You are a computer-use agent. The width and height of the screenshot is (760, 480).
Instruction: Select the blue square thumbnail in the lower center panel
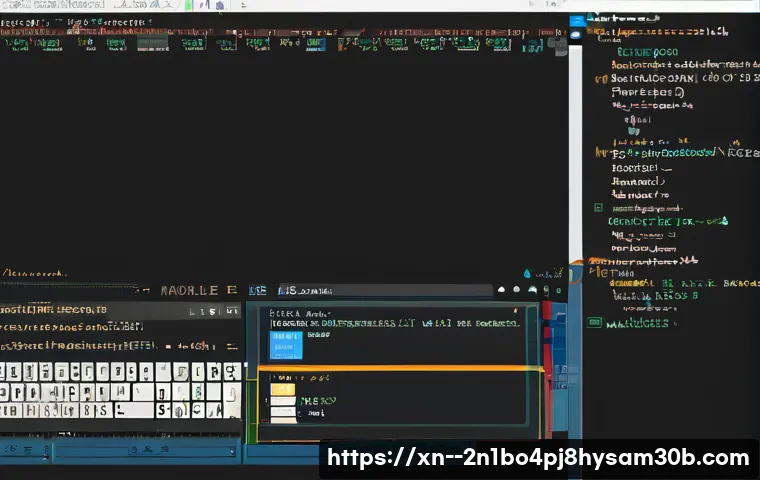(286, 345)
